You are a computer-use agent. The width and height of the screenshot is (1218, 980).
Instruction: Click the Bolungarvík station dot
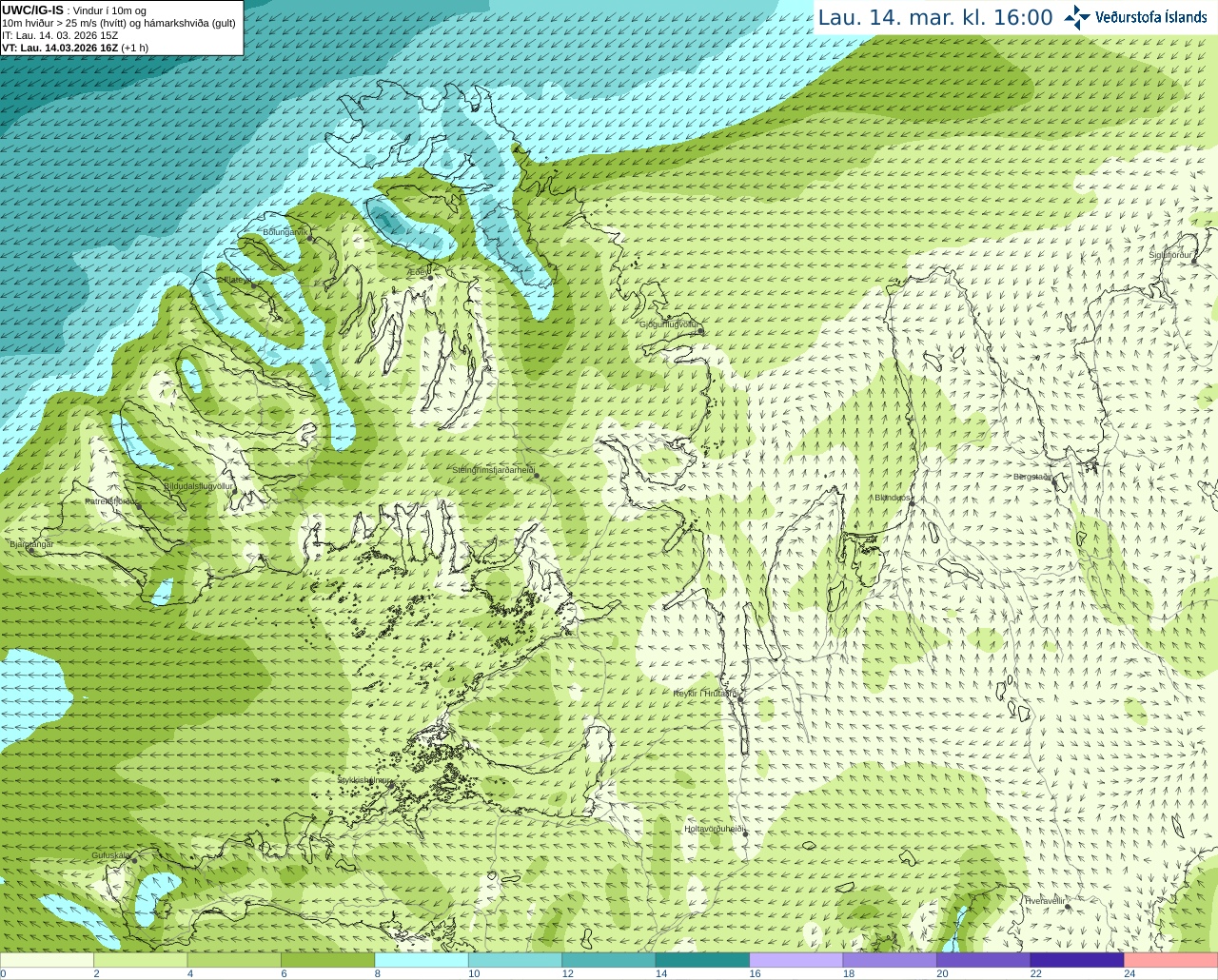click(310, 239)
